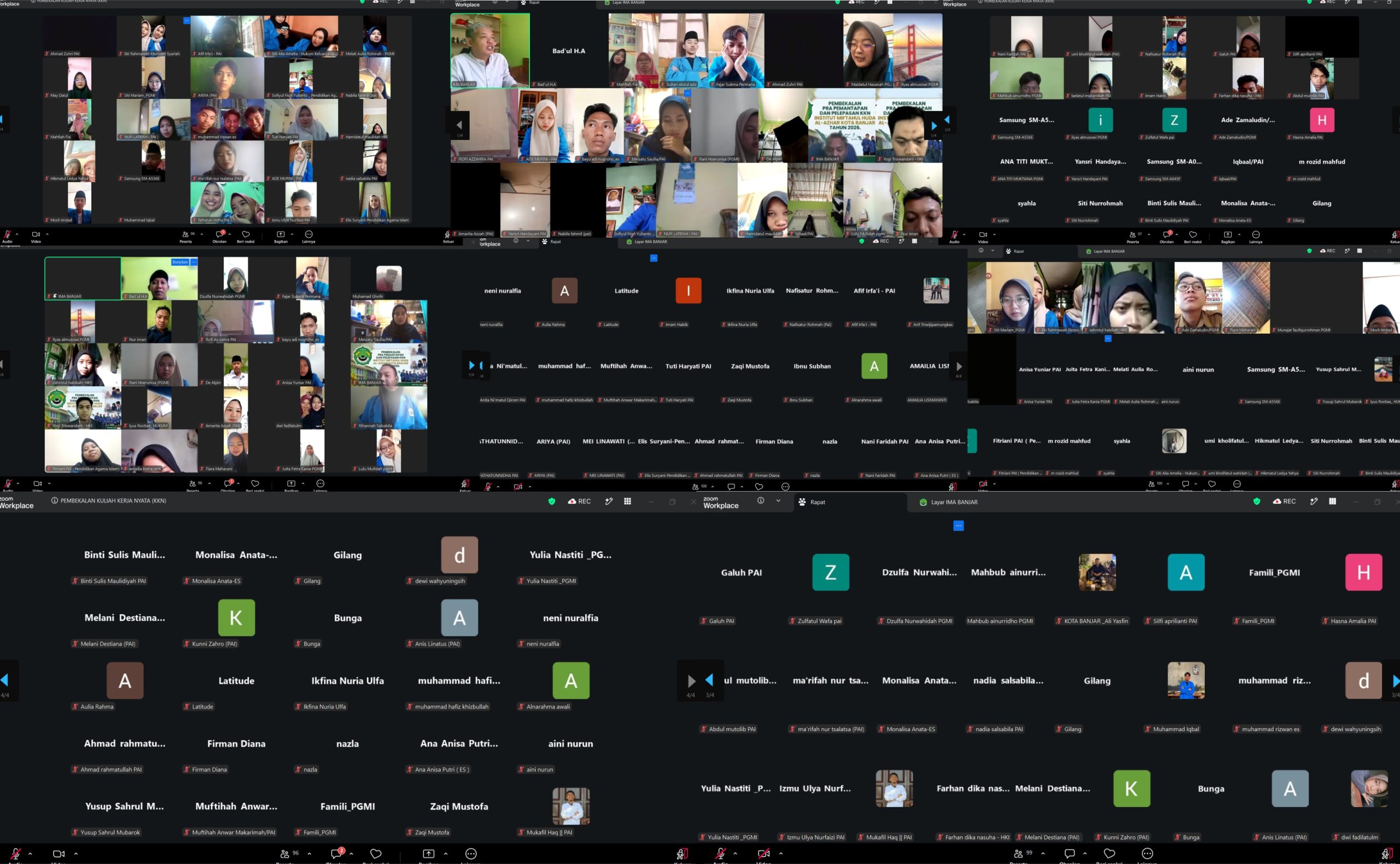Expand Bagikan caret in 97-participant toolbar
This screenshot has height=864, width=1400.
(1239, 234)
